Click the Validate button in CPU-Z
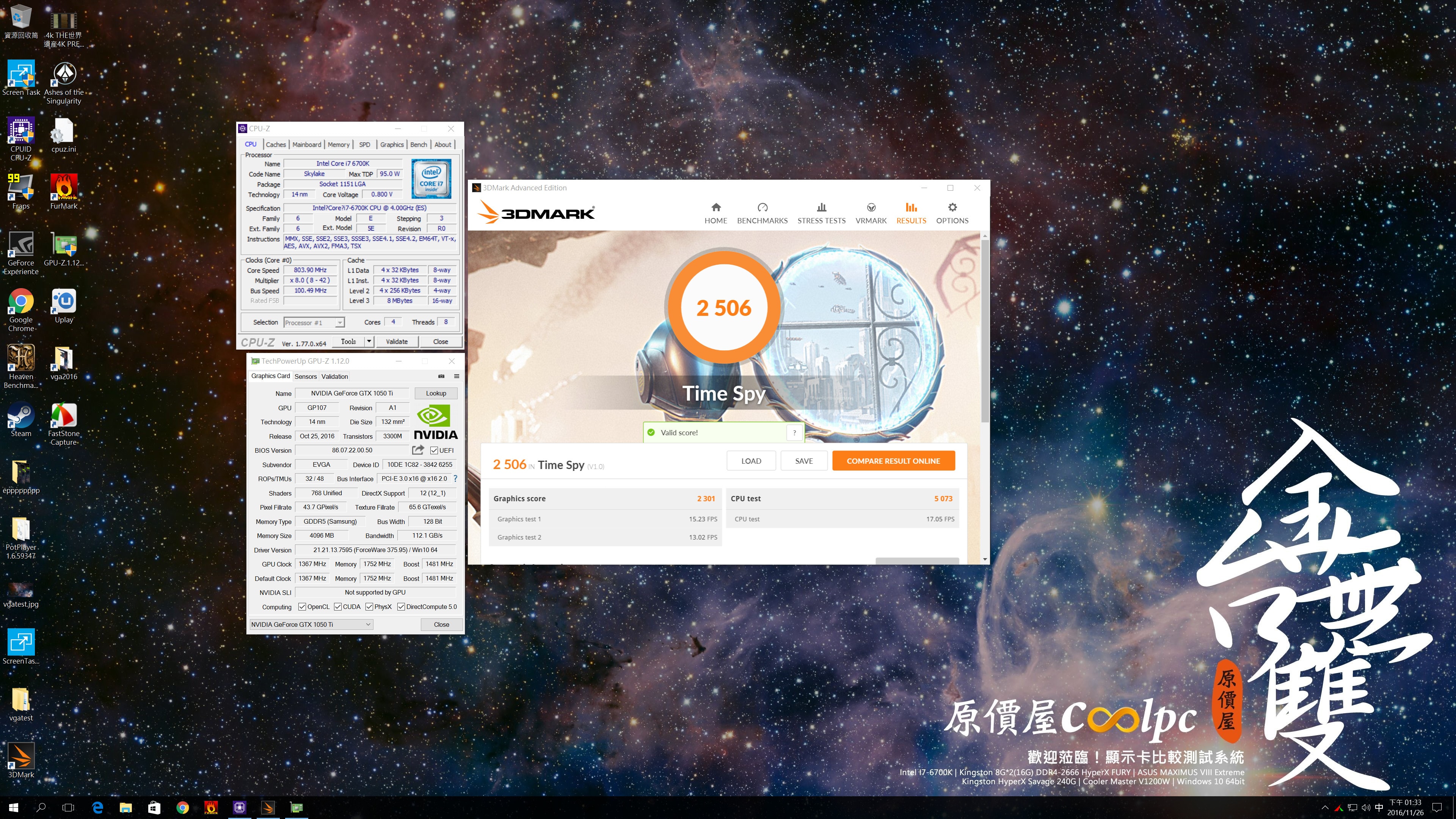Viewport: 1456px width, 819px height. [x=397, y=341]
